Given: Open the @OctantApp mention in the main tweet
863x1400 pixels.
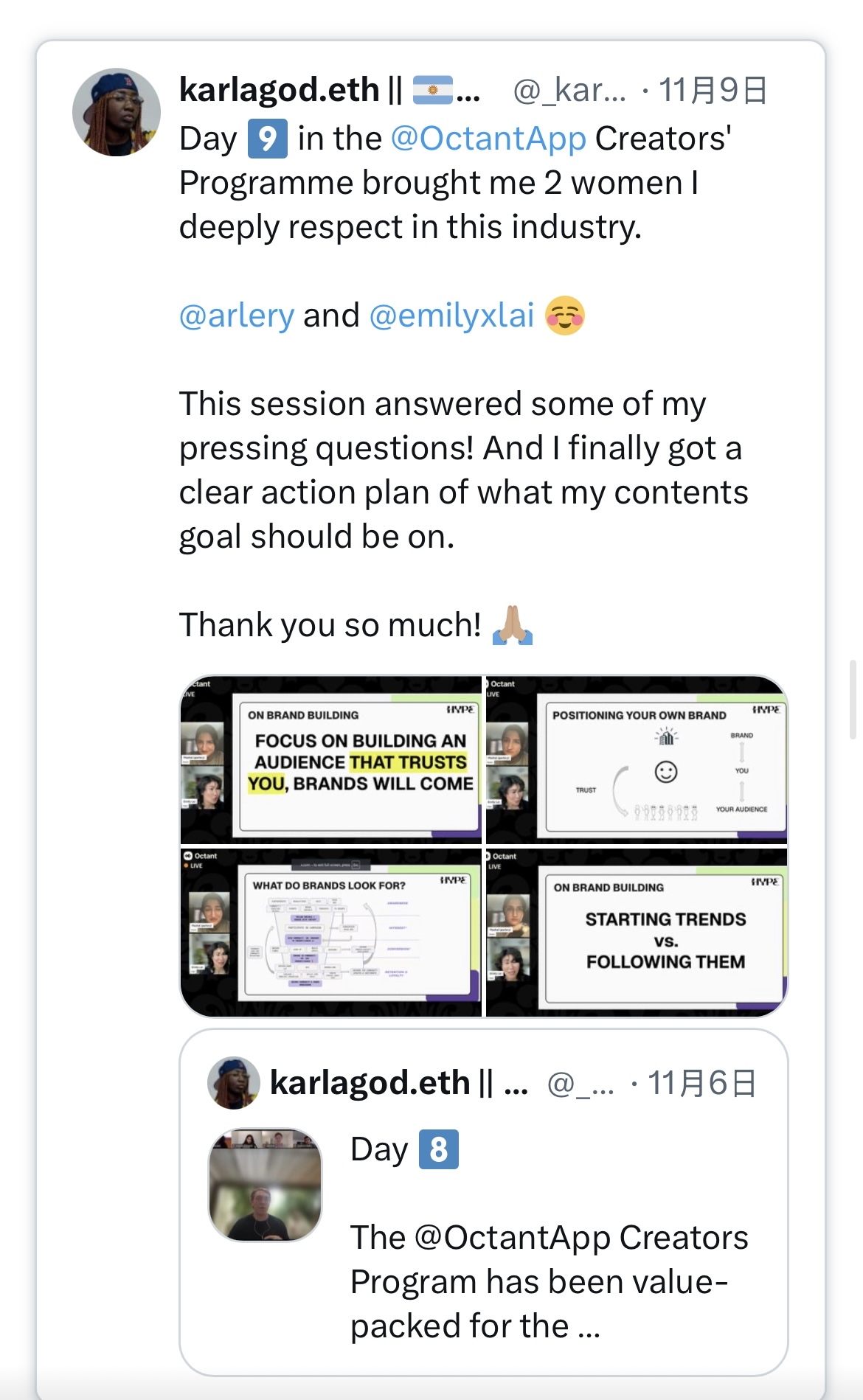Looking at the screenshot, I should tap(488, 139).
